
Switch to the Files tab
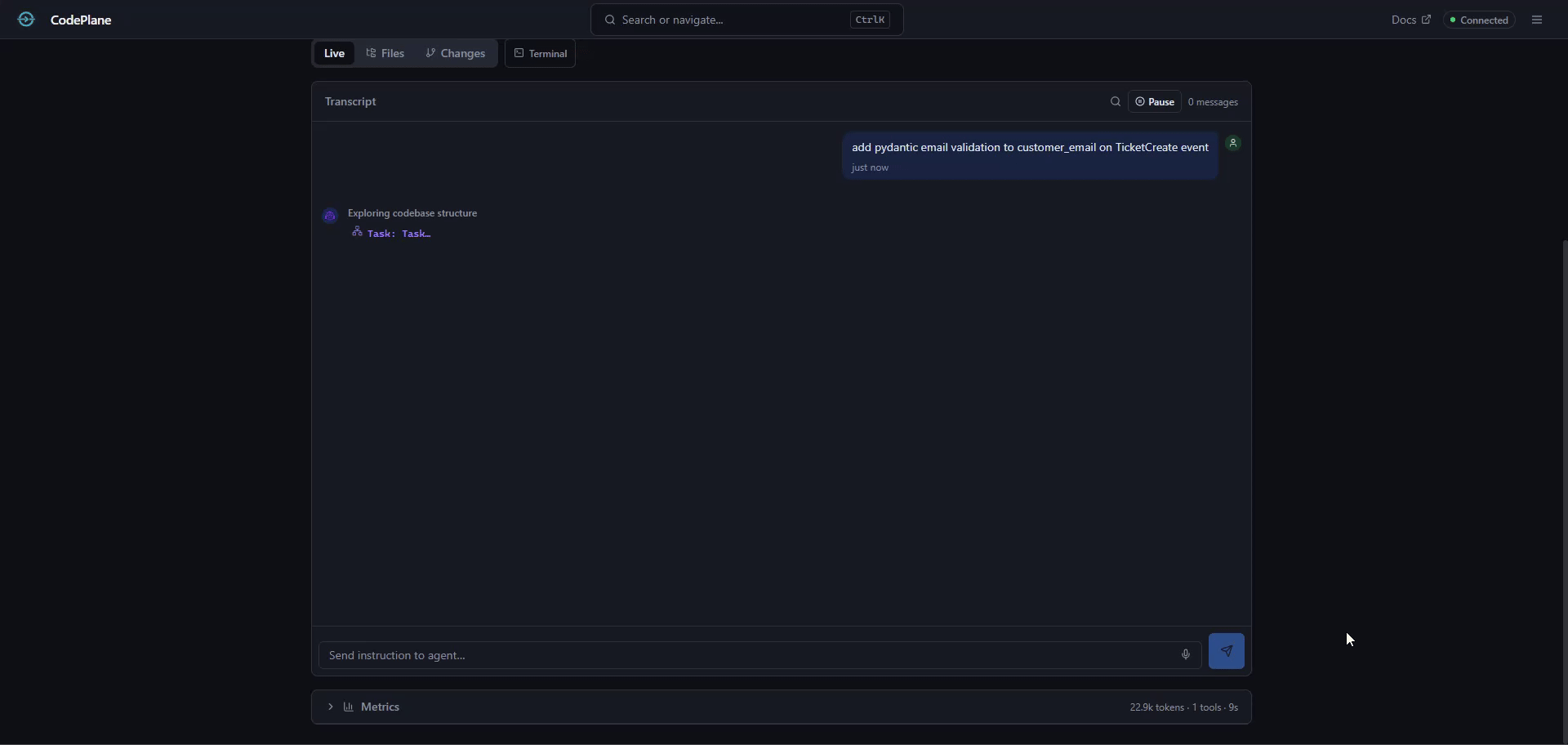click(x=385, y=54)
